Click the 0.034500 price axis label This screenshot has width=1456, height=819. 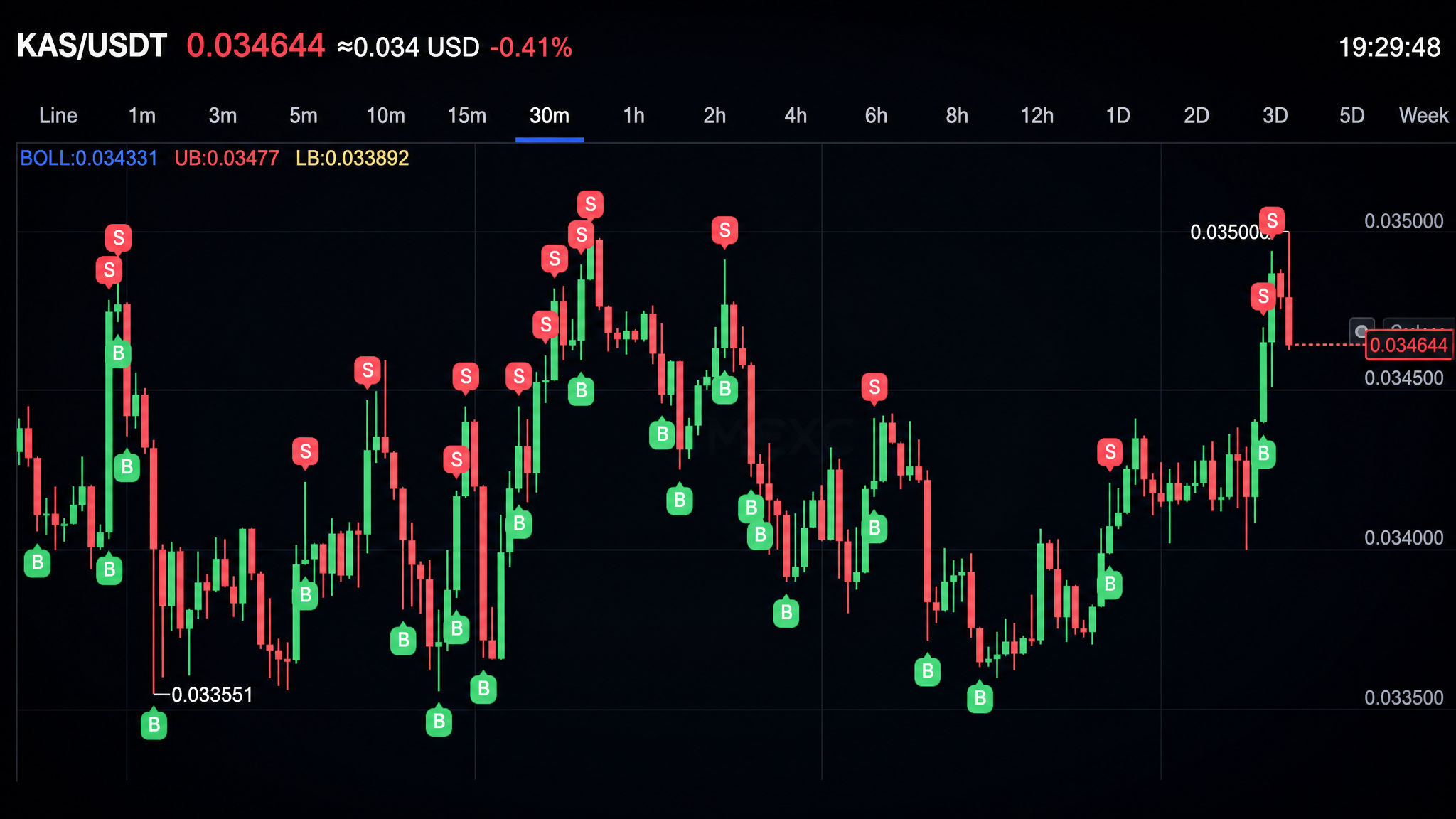point(1404,378)
